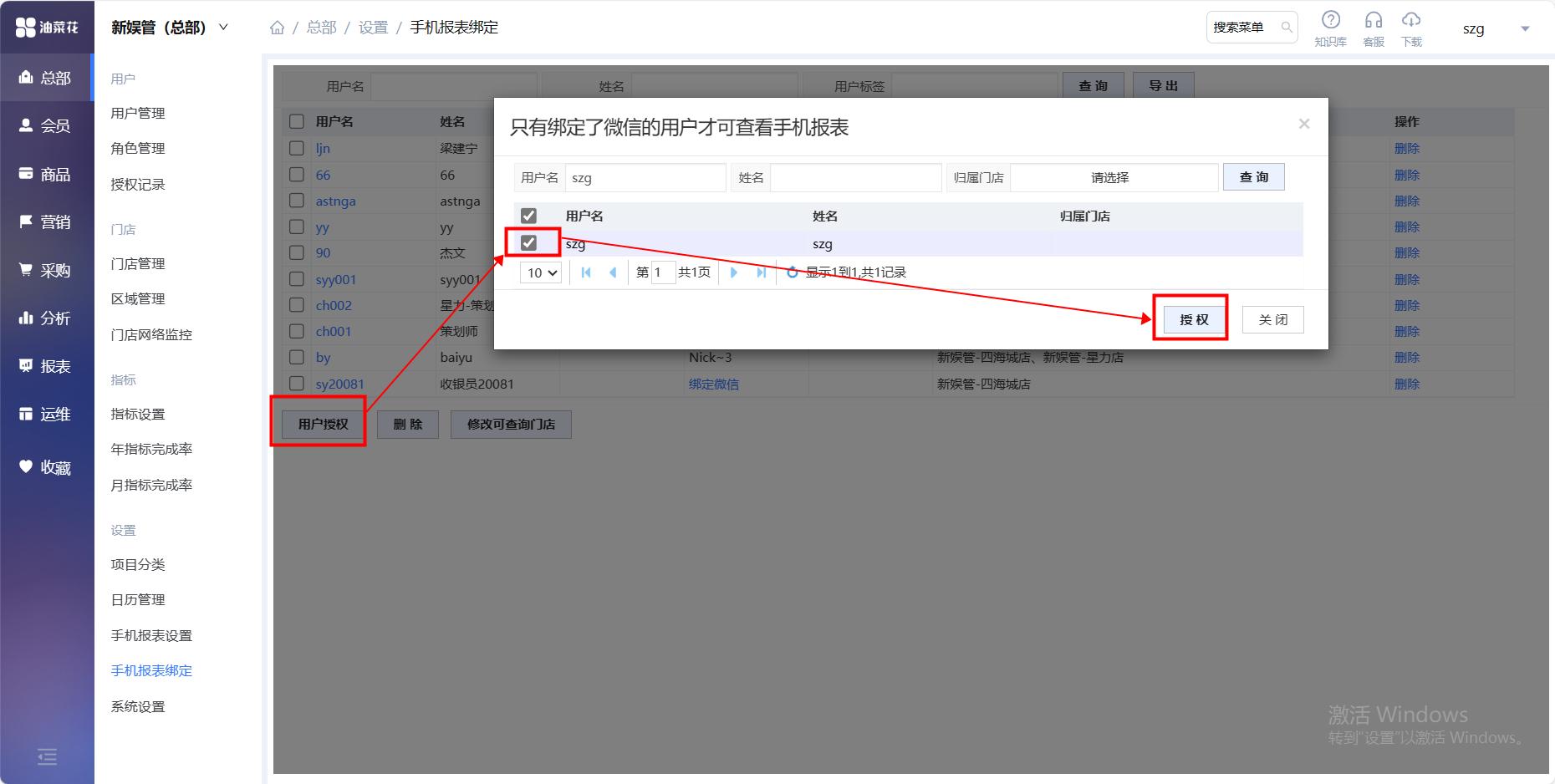Open 年指标完成率 in the side menu

[x=151, y=449]
